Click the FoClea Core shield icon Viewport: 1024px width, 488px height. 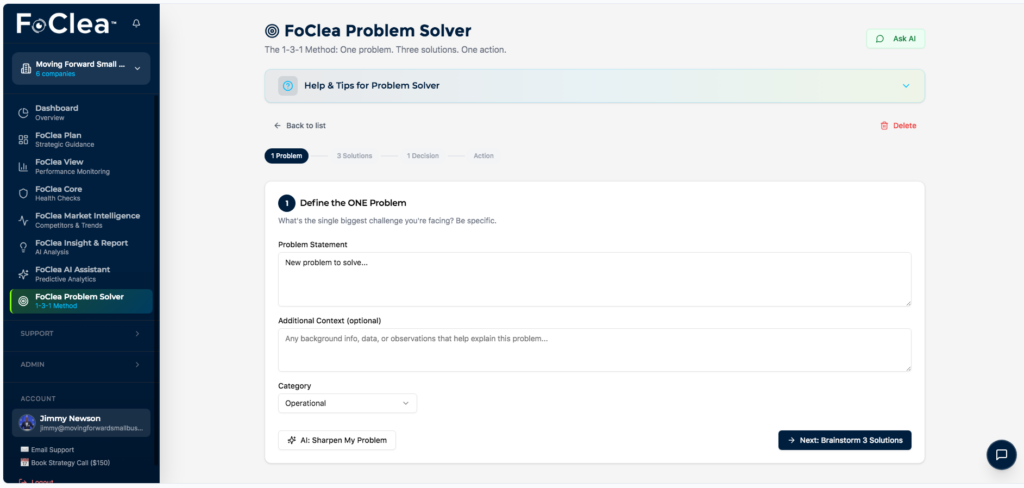pyautogui.click(x=23, y=193)
